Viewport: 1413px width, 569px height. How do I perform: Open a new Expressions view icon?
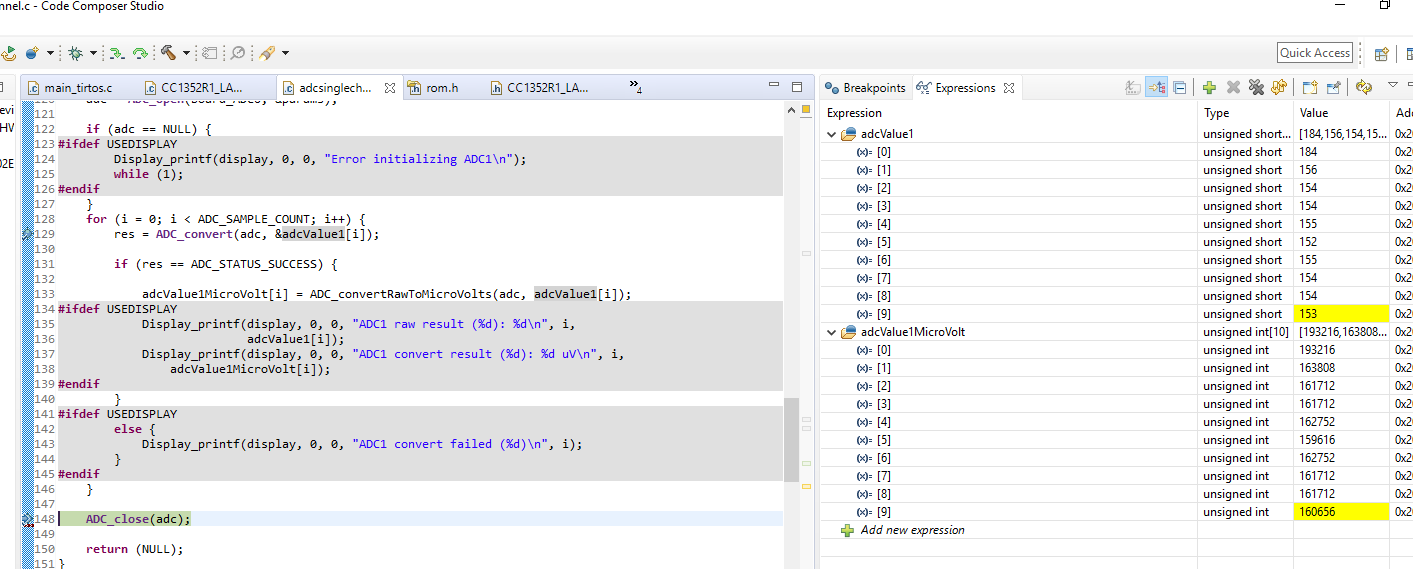[1310, 88]
